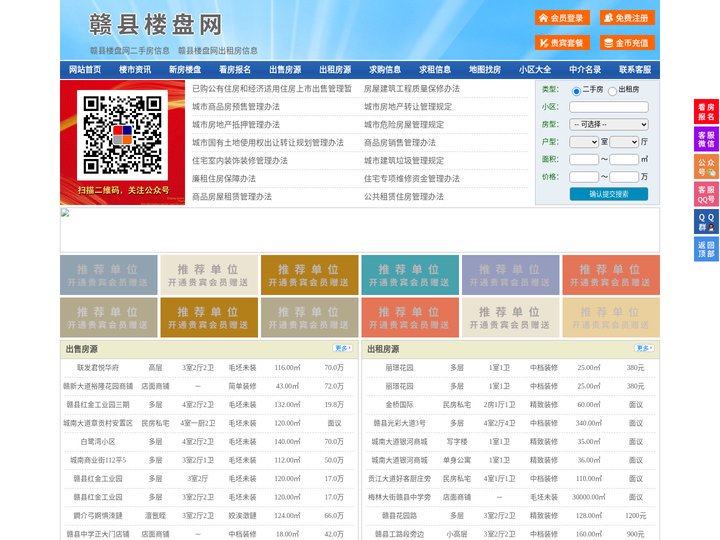The image size is (720, 540).
Task: Open link 商品房屋租赁管理办法
Action: (232, 197)
